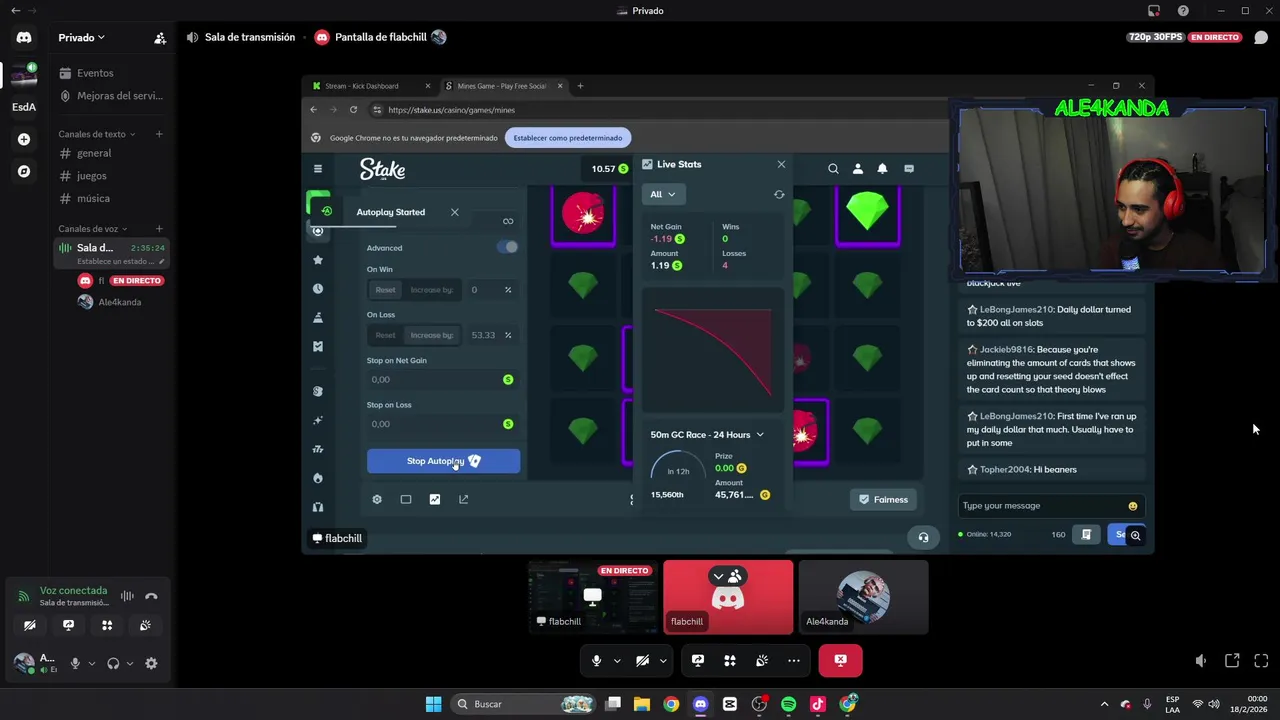Adjust stream volume speaker icon
Screen dimensions: 1280x720
point(1201,660)
